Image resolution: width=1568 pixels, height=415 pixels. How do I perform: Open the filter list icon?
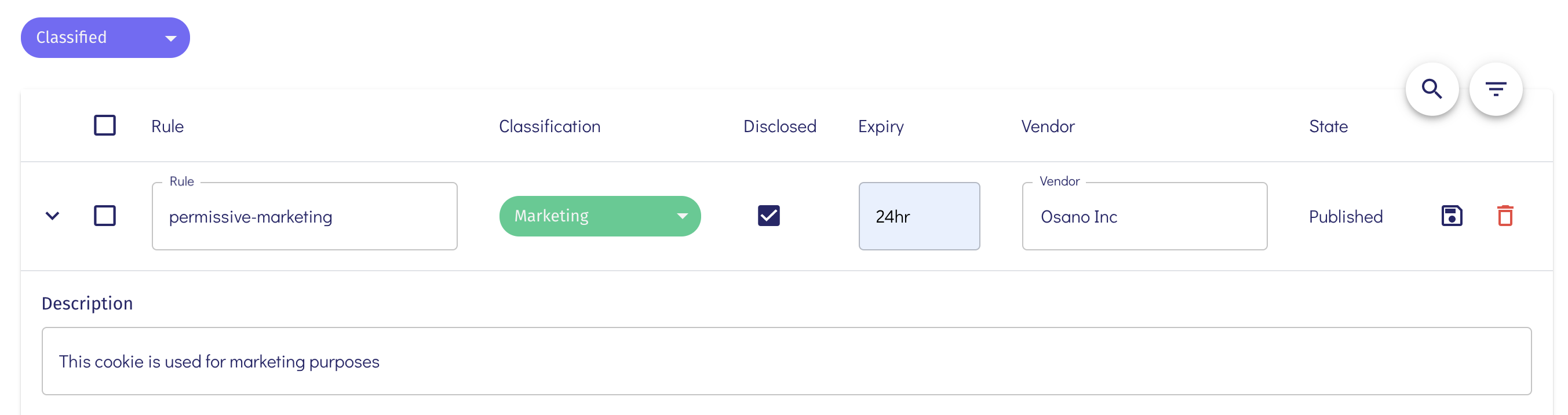(1496, 89)
